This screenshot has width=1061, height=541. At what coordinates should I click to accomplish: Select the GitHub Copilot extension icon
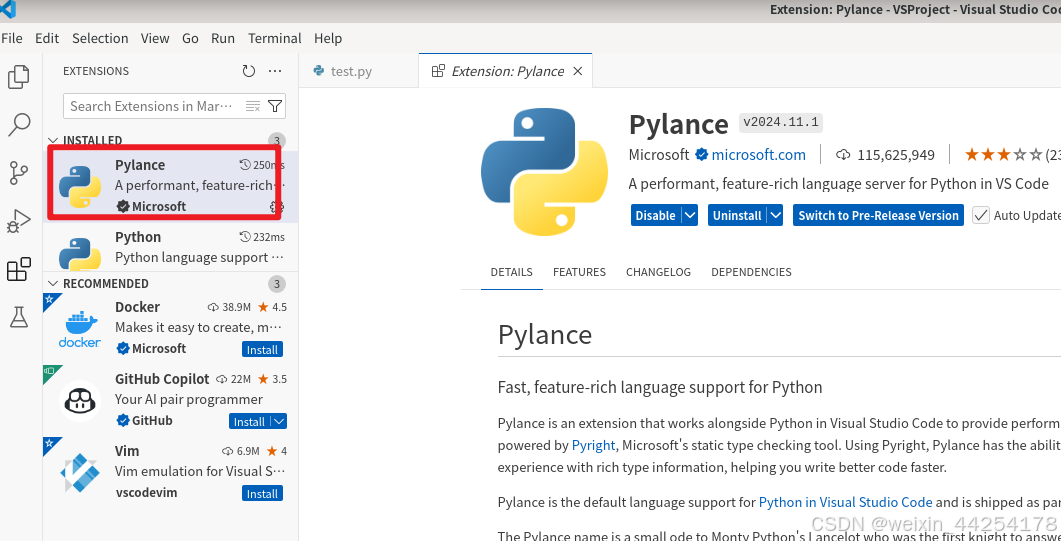(x=80, y=400)
